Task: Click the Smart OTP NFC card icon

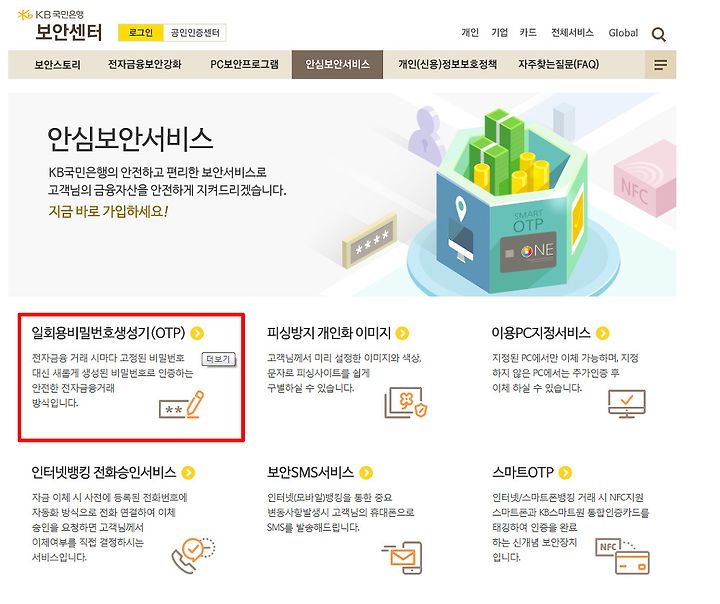Action: [x=622, y=556]
